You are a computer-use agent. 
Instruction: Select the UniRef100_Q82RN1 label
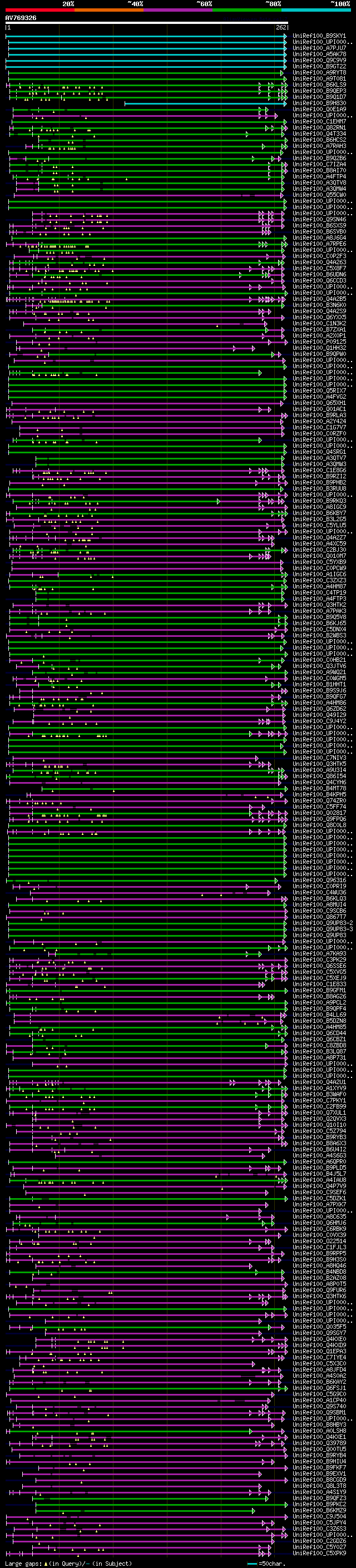click(x=319, y=128)
